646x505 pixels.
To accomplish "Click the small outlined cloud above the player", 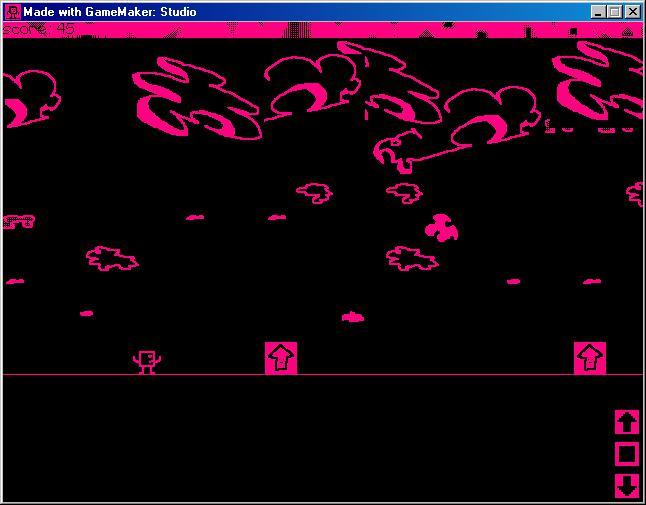I will coord(111,259).
